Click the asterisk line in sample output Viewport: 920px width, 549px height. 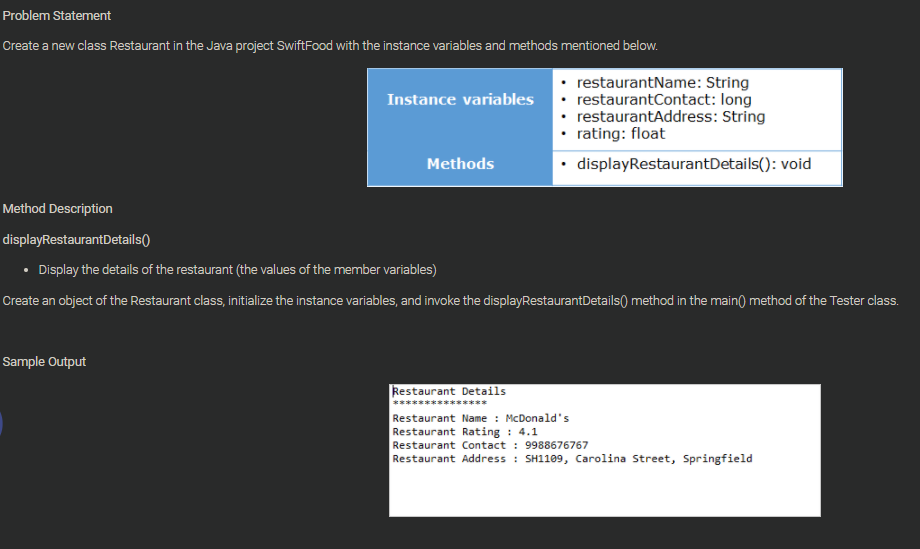click(x=439, y=403)
